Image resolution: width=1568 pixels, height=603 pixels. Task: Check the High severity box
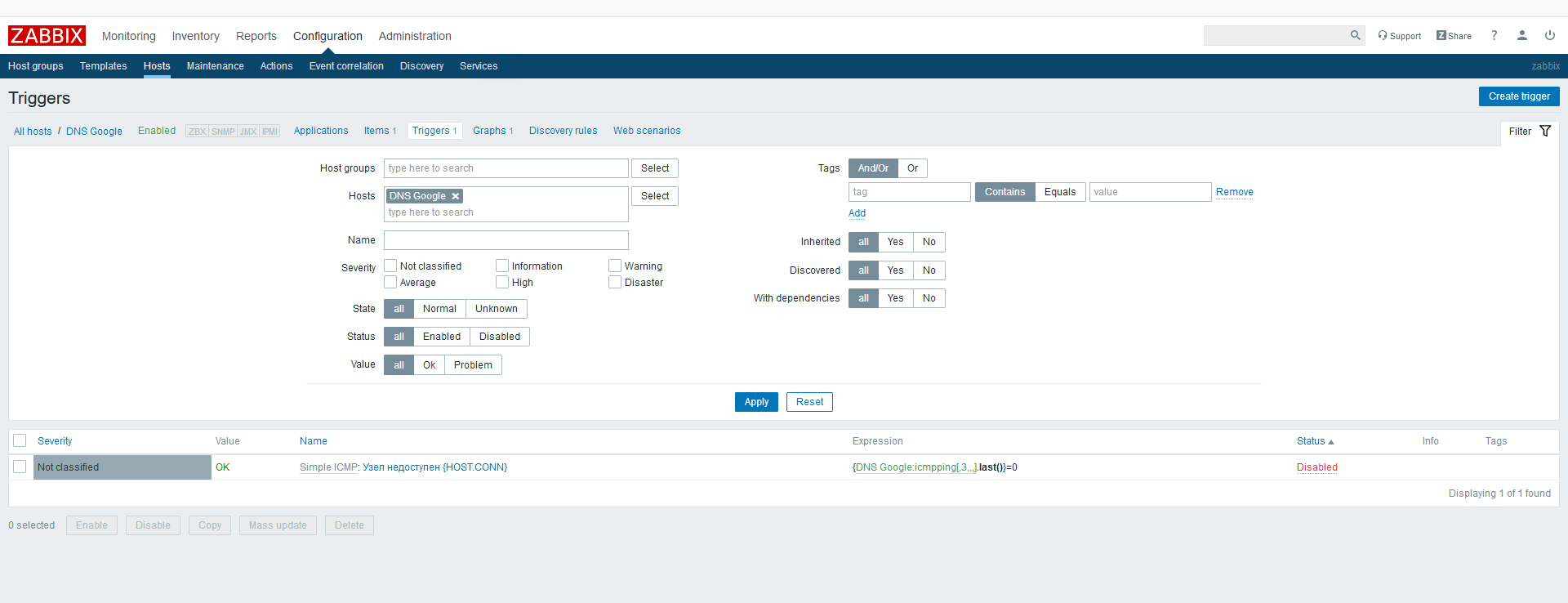coord(502,282)
